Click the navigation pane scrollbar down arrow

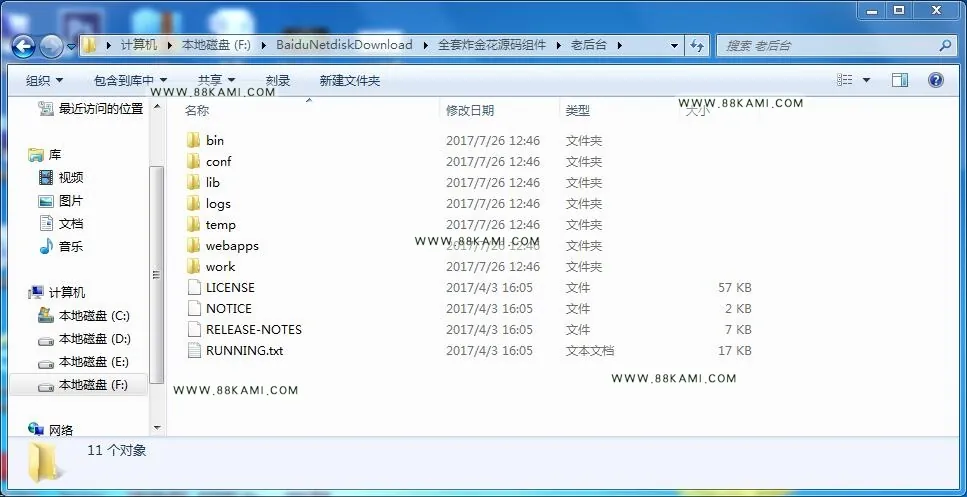[x=157, y=427]
